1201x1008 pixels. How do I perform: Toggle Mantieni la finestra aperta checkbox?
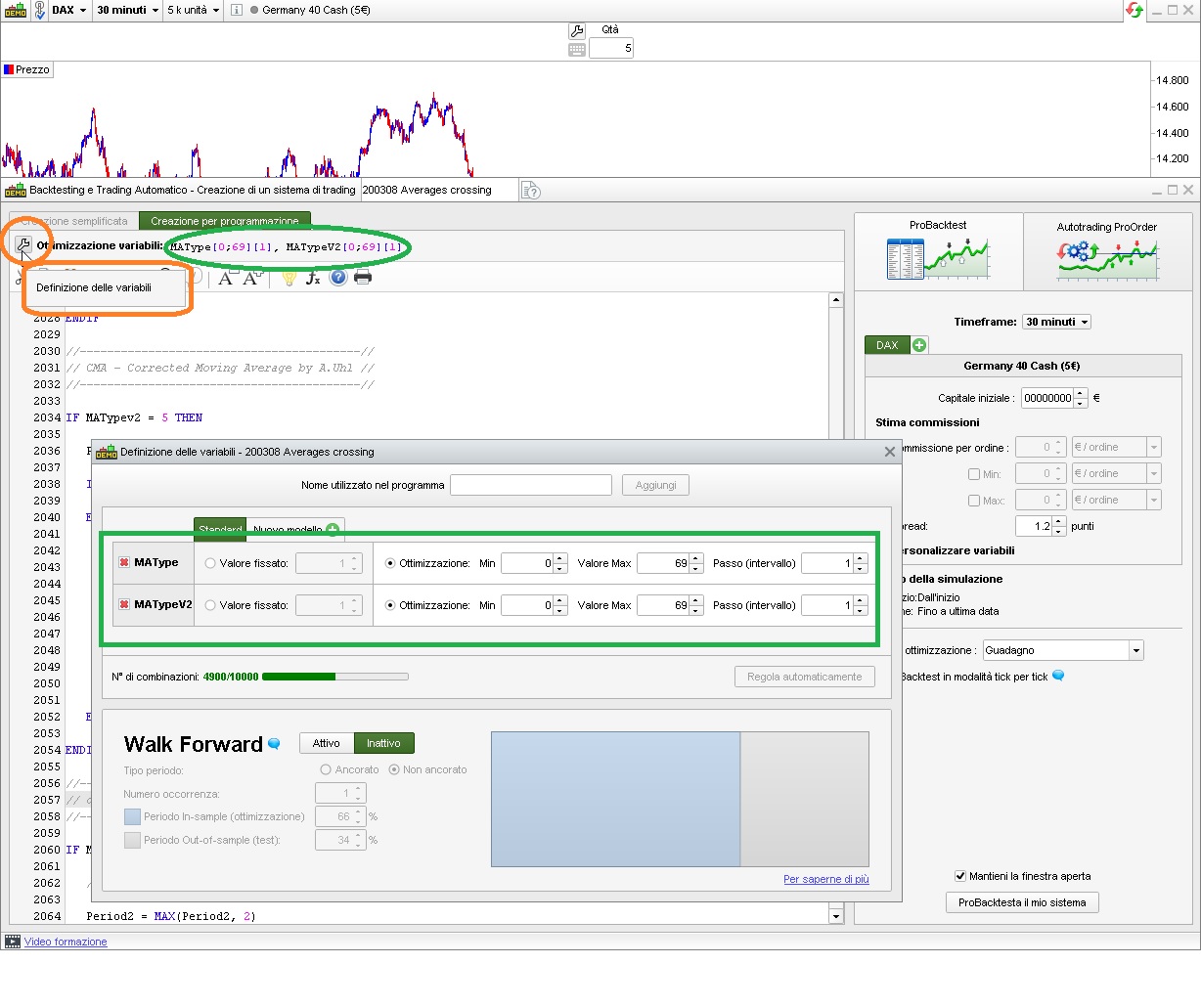(x=960, y=876)
